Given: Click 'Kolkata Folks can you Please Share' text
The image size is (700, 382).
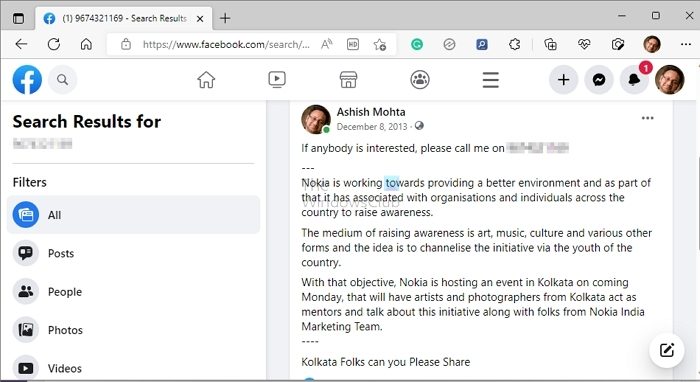Looking at the screenshot, I should point(386,362).
